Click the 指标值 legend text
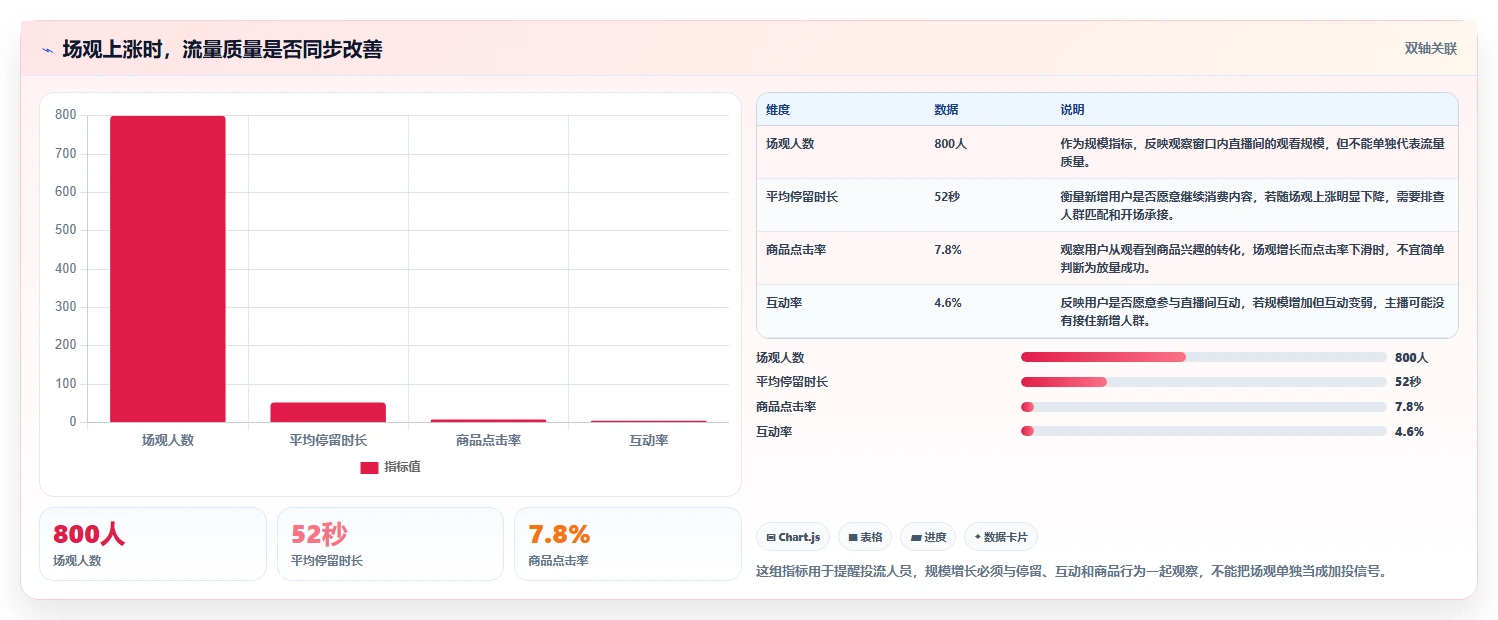Screen dimensions: 1498x620 point(402,467)
